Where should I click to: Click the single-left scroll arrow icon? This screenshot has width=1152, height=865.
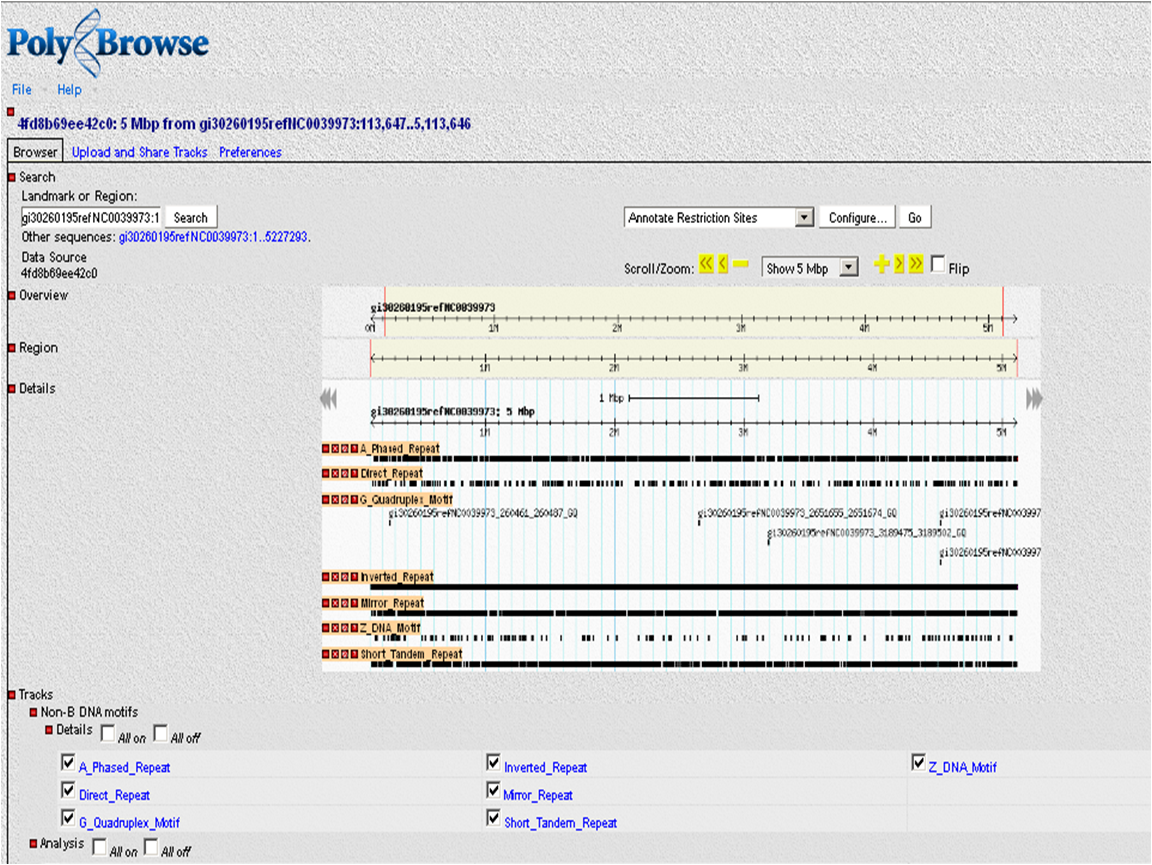pos(723,264)
